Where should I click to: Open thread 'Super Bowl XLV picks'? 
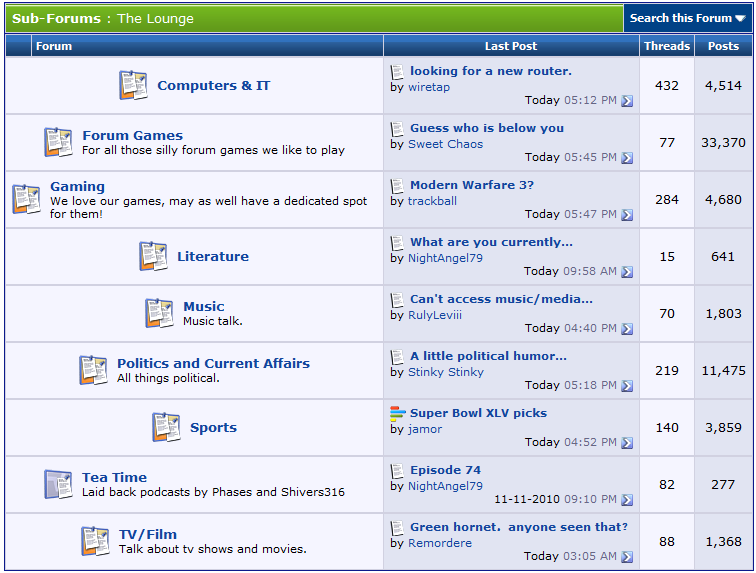click(478, 413)
